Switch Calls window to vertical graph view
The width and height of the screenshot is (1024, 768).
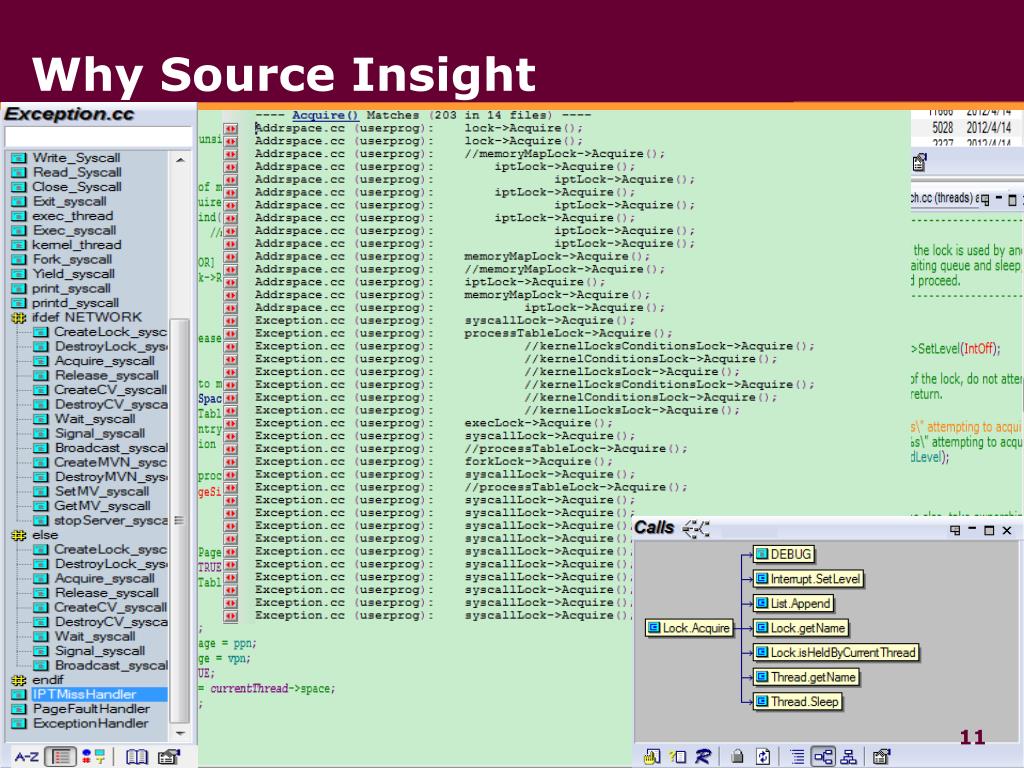coord(848,757)
